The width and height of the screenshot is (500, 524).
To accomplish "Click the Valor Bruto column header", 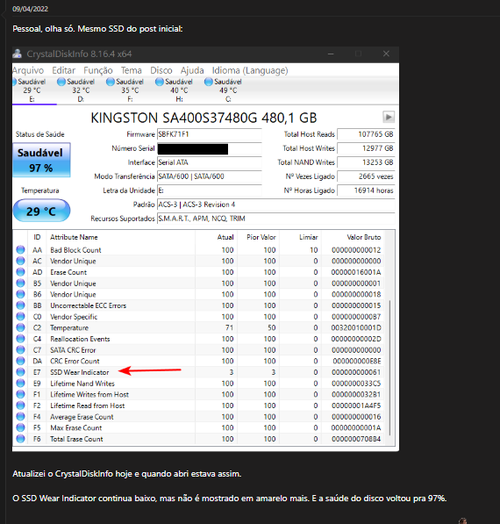I will point(364,237).
